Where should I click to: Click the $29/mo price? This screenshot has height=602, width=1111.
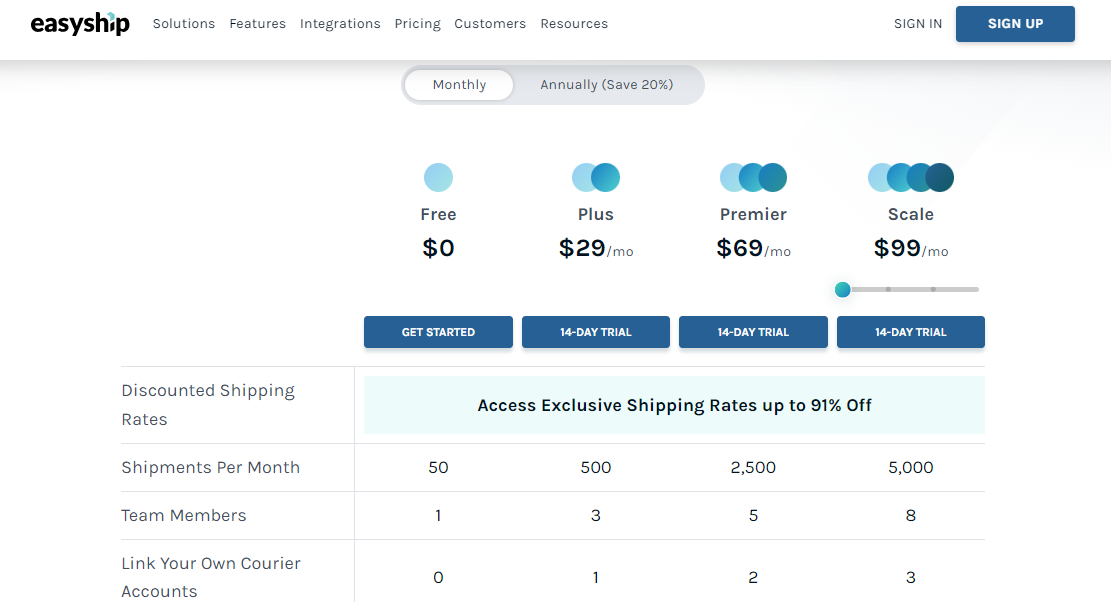click(x=596, y=248)
